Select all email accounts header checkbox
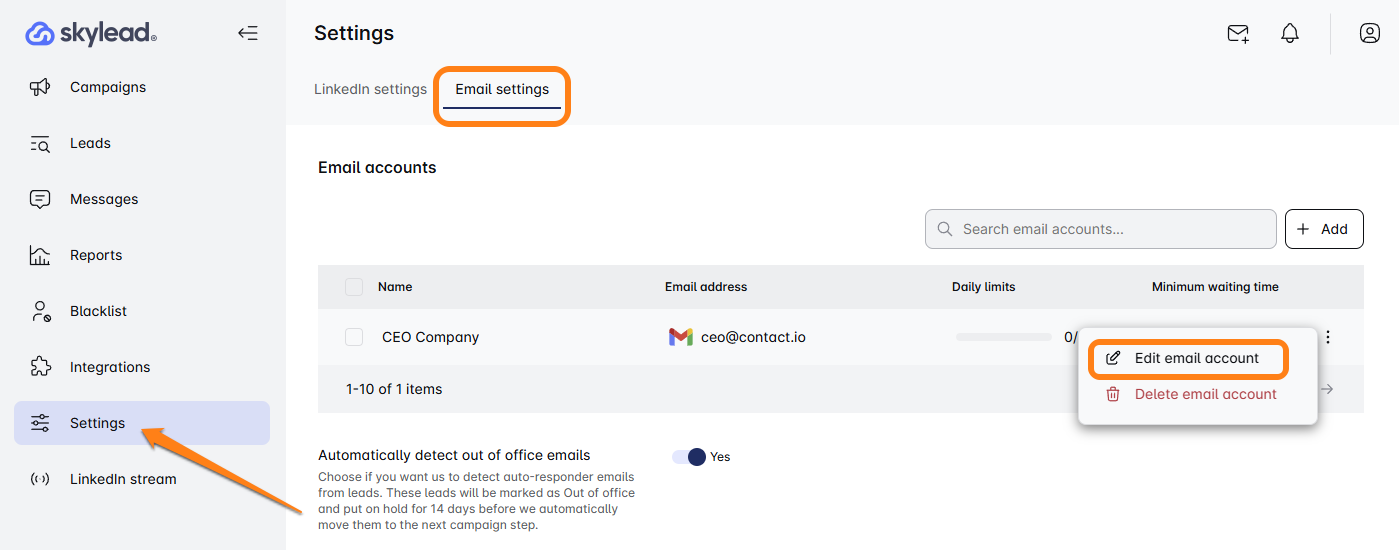Viewport: 1399px width, 550px height. (354, 287)
